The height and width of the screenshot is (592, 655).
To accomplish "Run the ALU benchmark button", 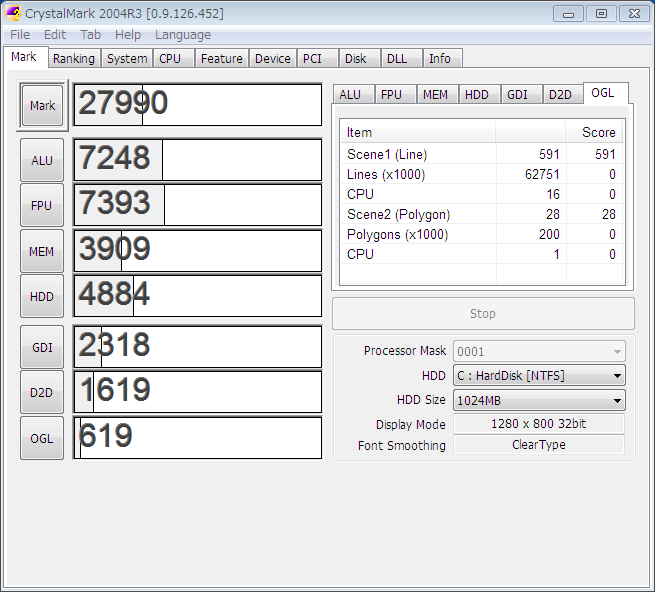I will pyautogui.click(x=42, y=160).
